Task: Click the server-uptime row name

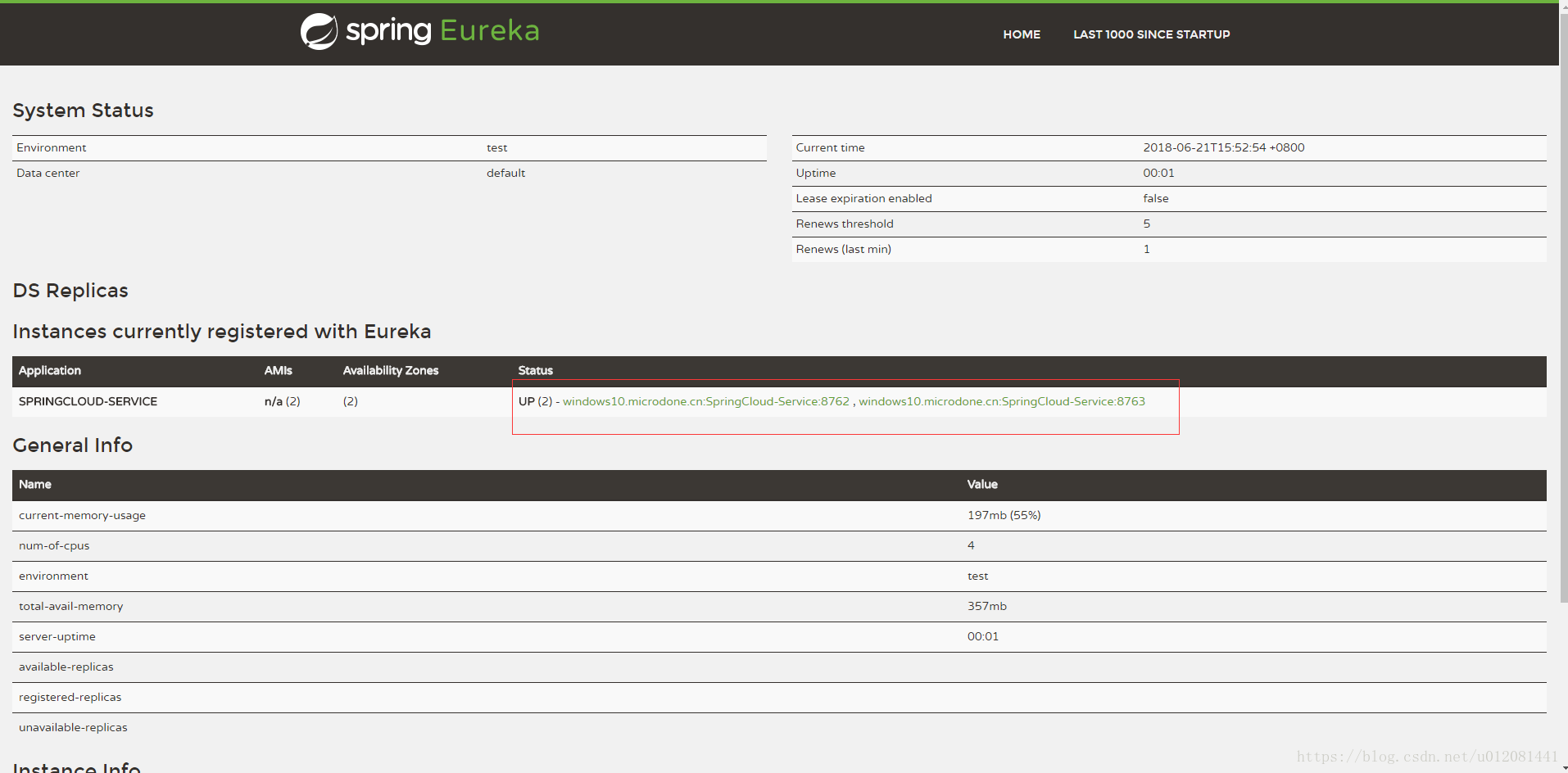Action: pos(57,636)
